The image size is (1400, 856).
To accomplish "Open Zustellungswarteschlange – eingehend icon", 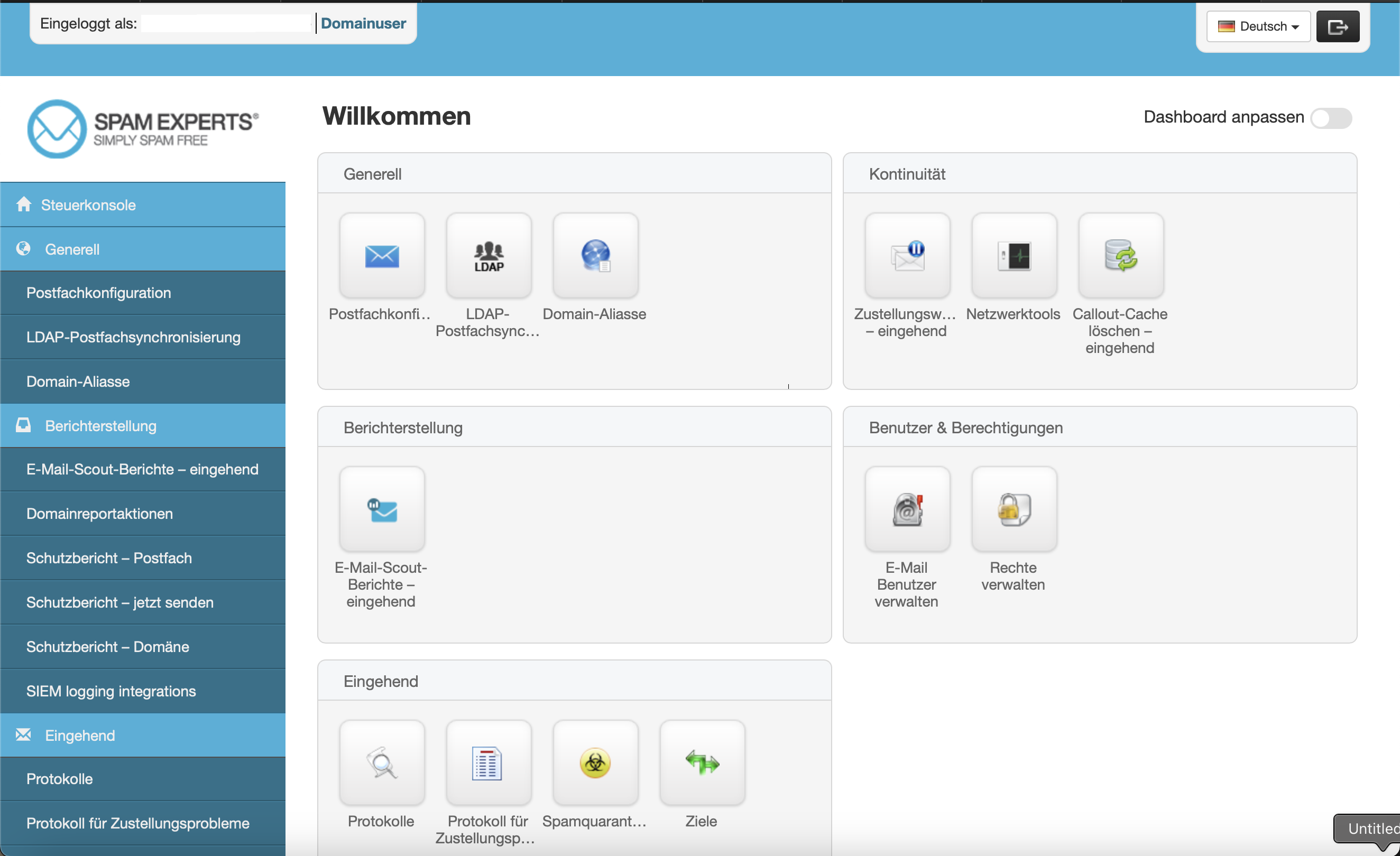I will point(907,256).
